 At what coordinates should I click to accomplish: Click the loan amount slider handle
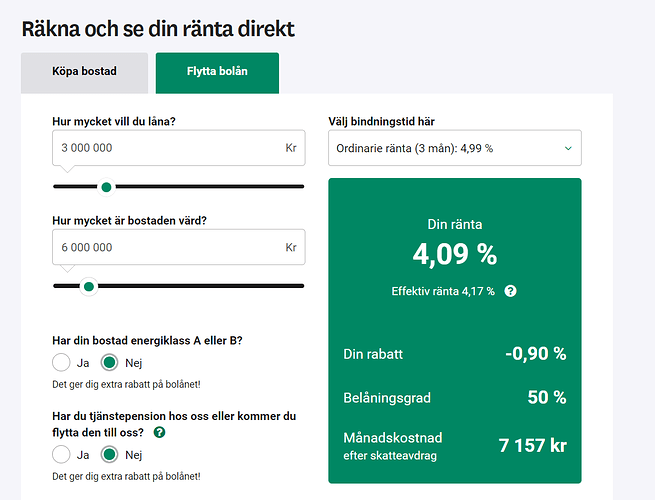pos(107,186)
